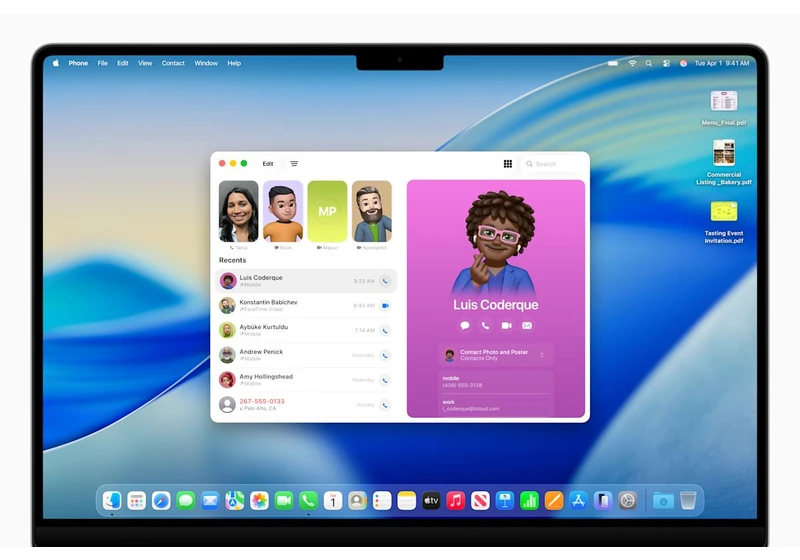Open the File menu
The height and width of the screenshot is (560, 800).
tap(103, 63)
